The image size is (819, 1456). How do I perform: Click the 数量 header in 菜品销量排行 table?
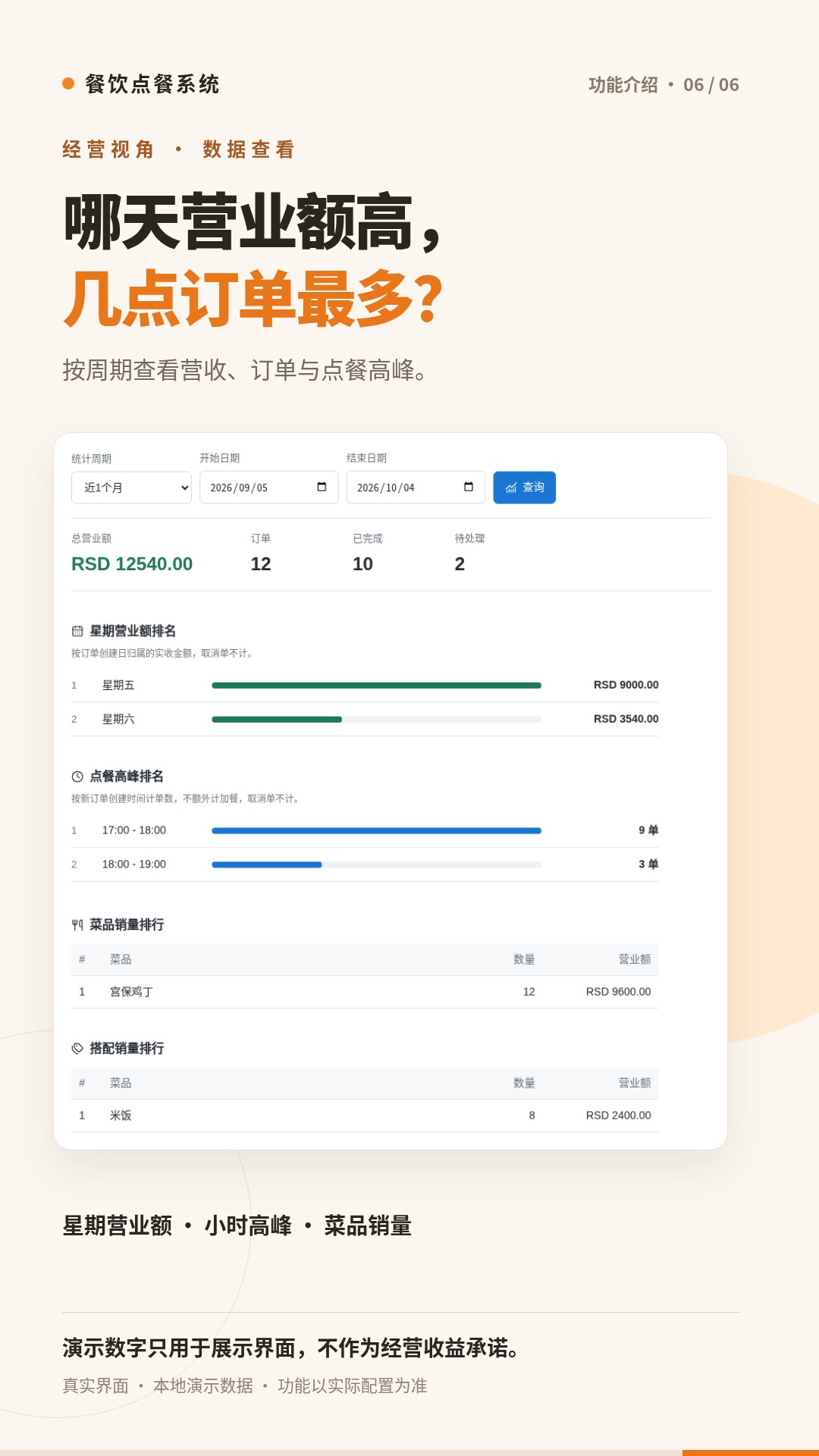524,959
